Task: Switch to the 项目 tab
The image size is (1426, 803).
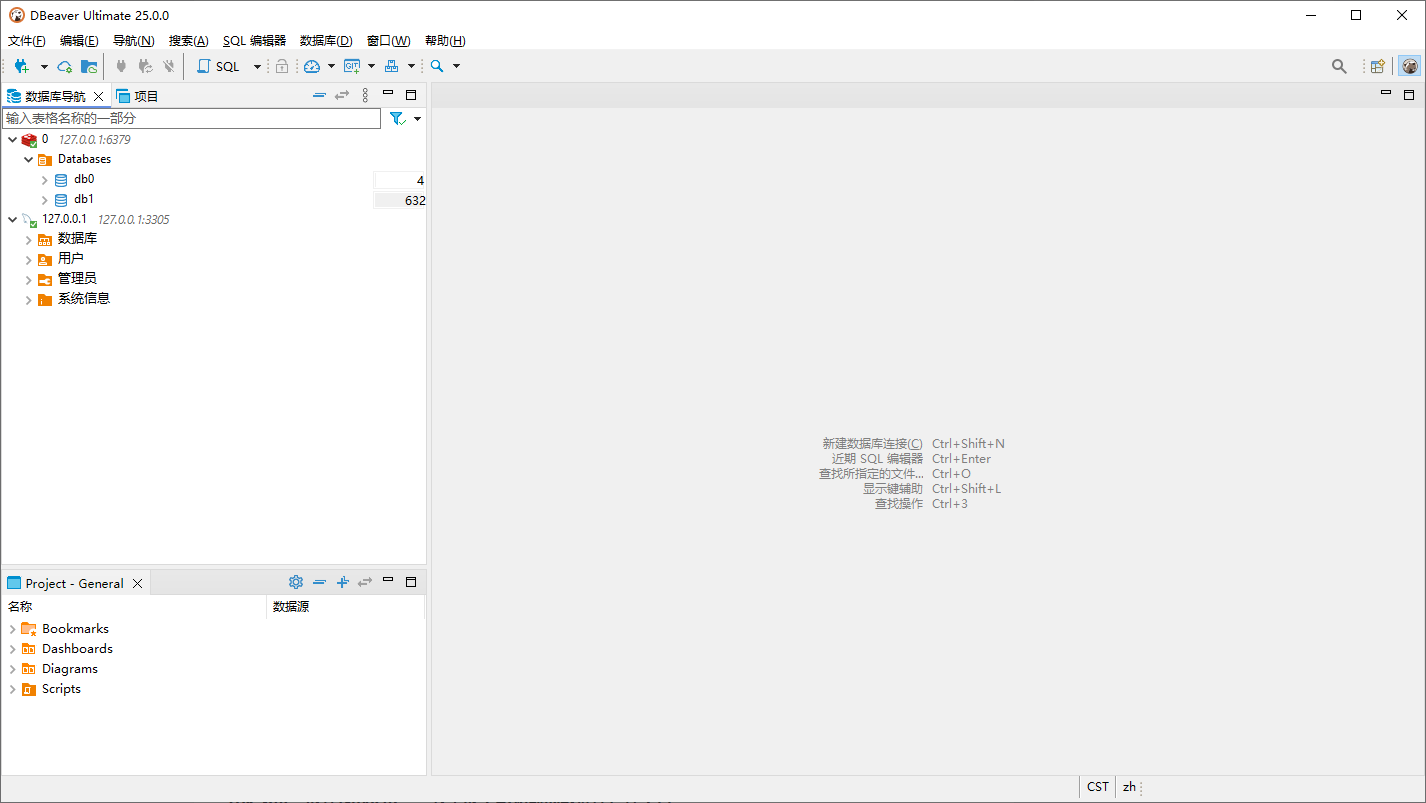Action: tap(137, 96)
